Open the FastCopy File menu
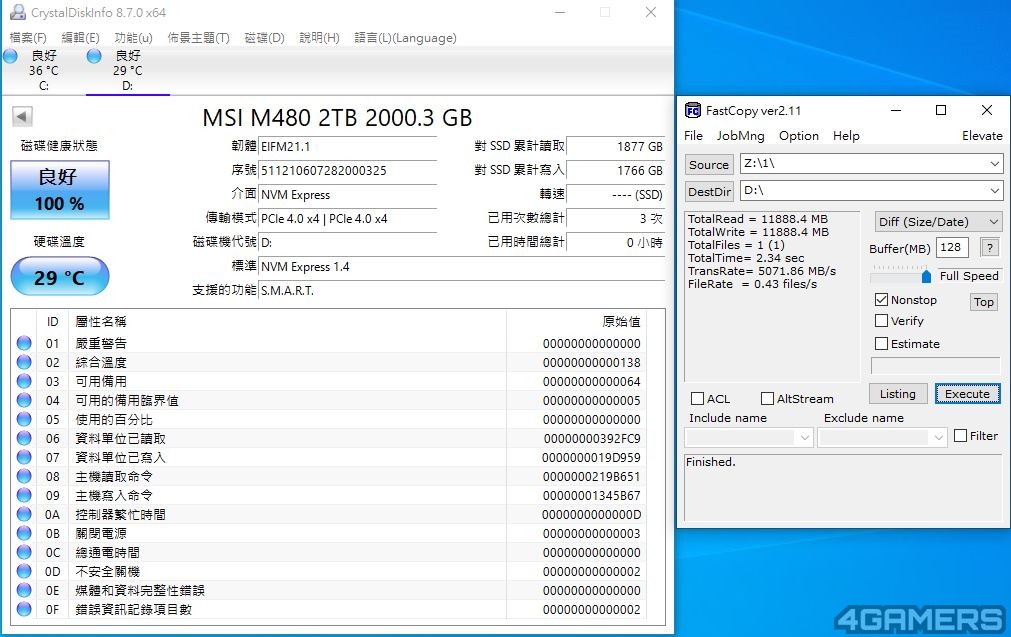The image size is (1011, 637). [693, 136]
